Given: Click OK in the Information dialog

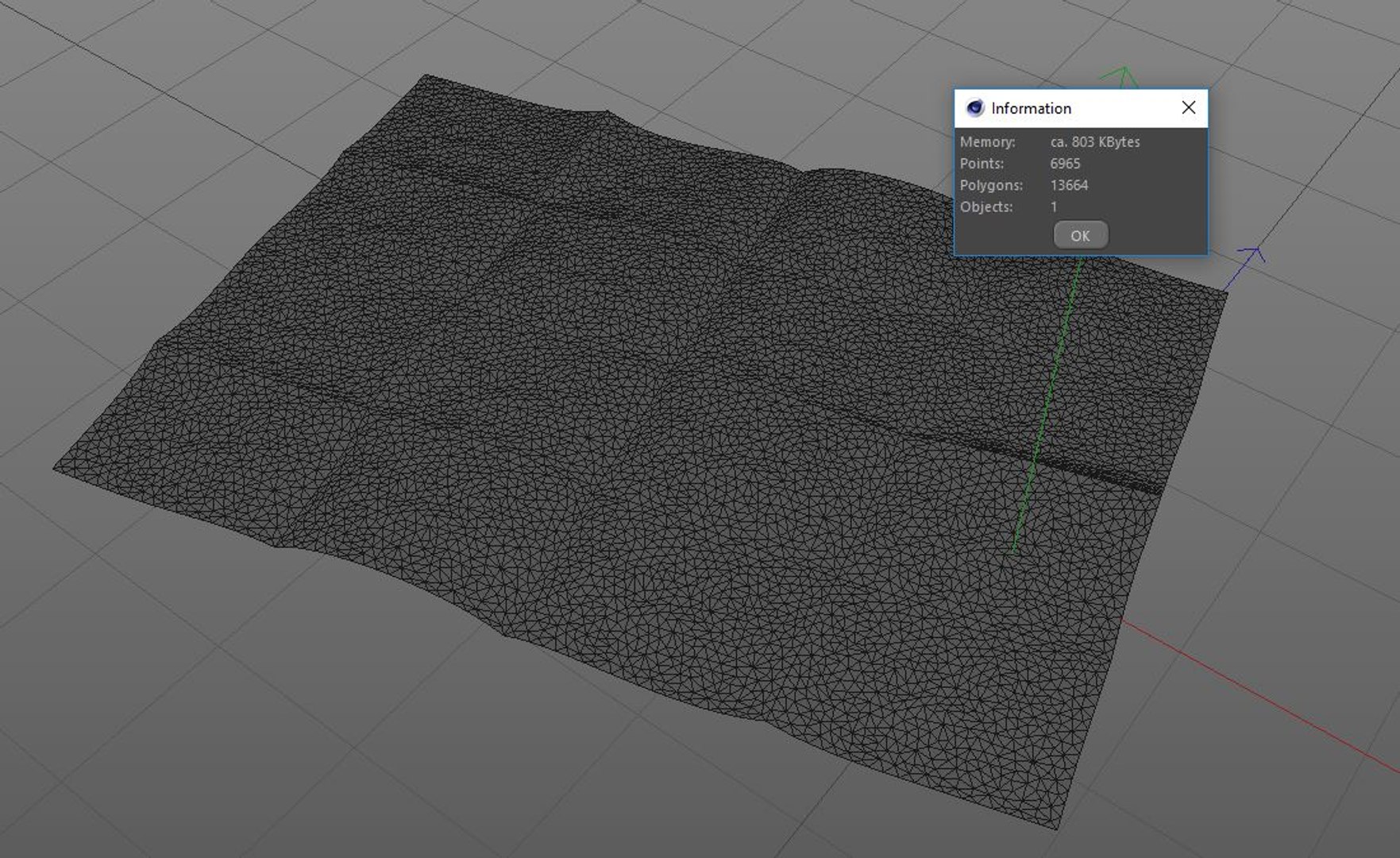Looking at the screenshot, I should coord(1080,235).
